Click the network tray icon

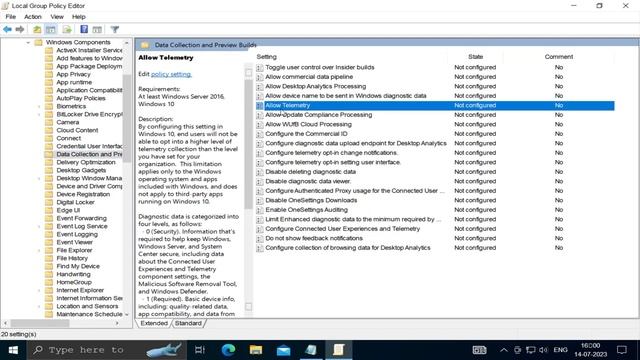[x=530, y=350]
